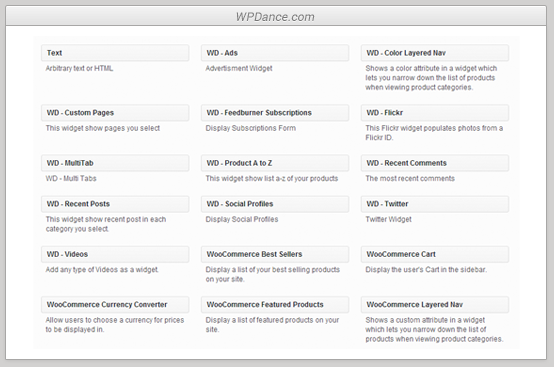Open the WD - Social Profiles widget
The width and height of the screenshot is (554, 367).
[x=275, y=204]
